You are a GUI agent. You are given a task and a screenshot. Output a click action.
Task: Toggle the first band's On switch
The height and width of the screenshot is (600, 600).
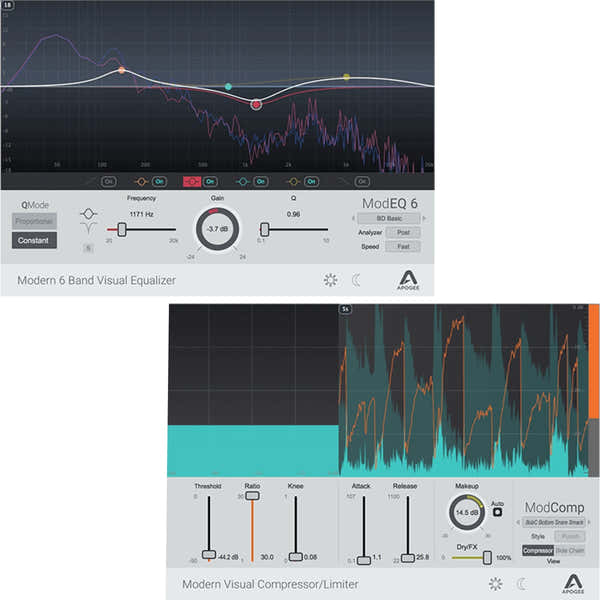point(109,181)
